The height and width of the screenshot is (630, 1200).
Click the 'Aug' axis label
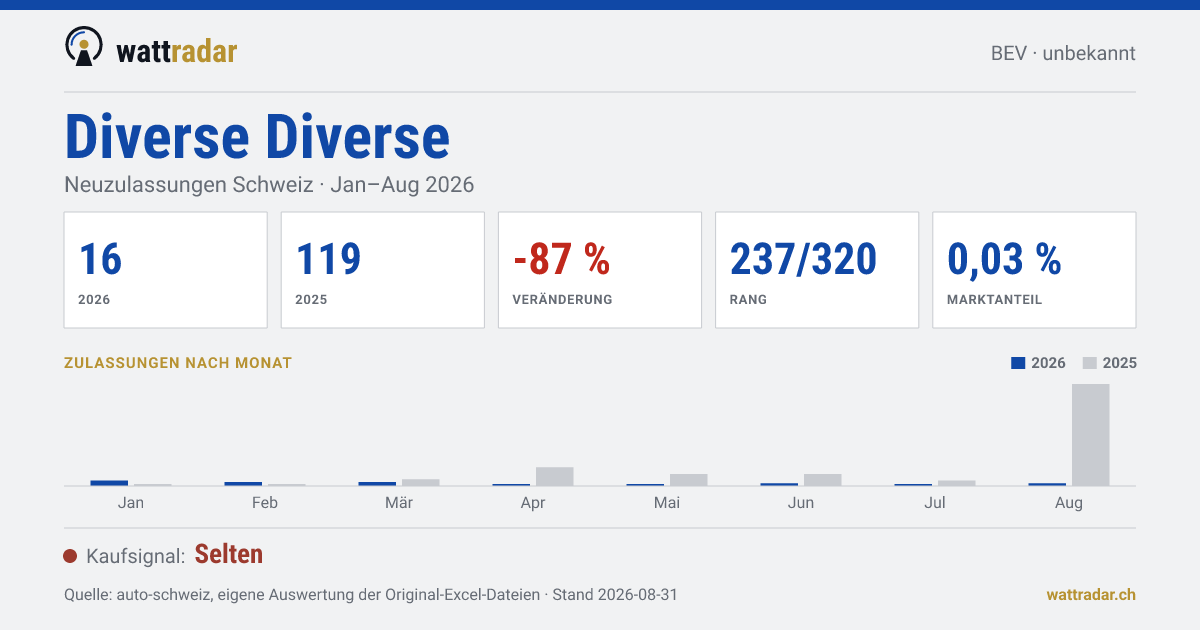click(x=1069, y=503)
